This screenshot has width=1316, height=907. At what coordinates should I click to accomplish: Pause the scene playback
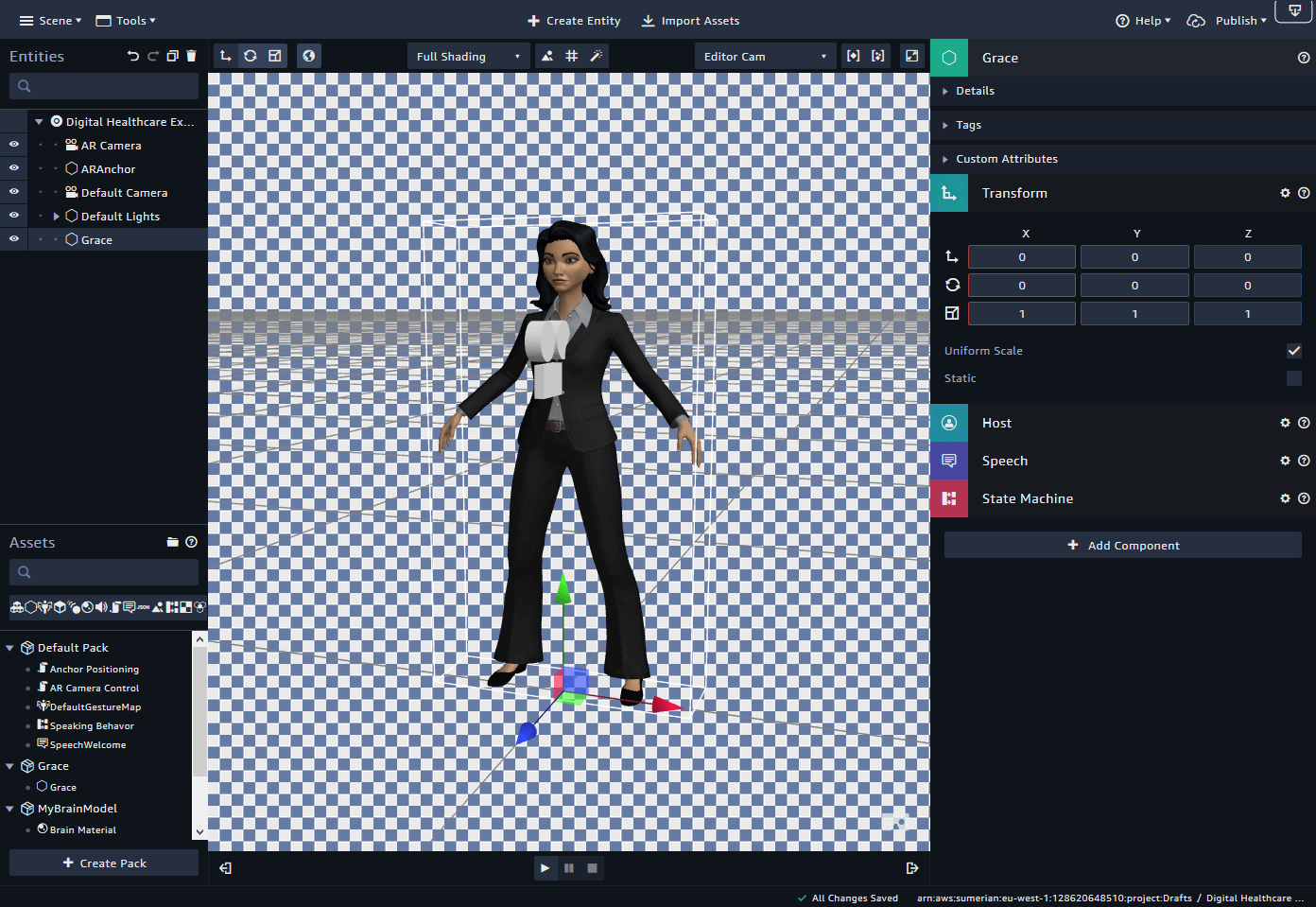coord(569,867)
